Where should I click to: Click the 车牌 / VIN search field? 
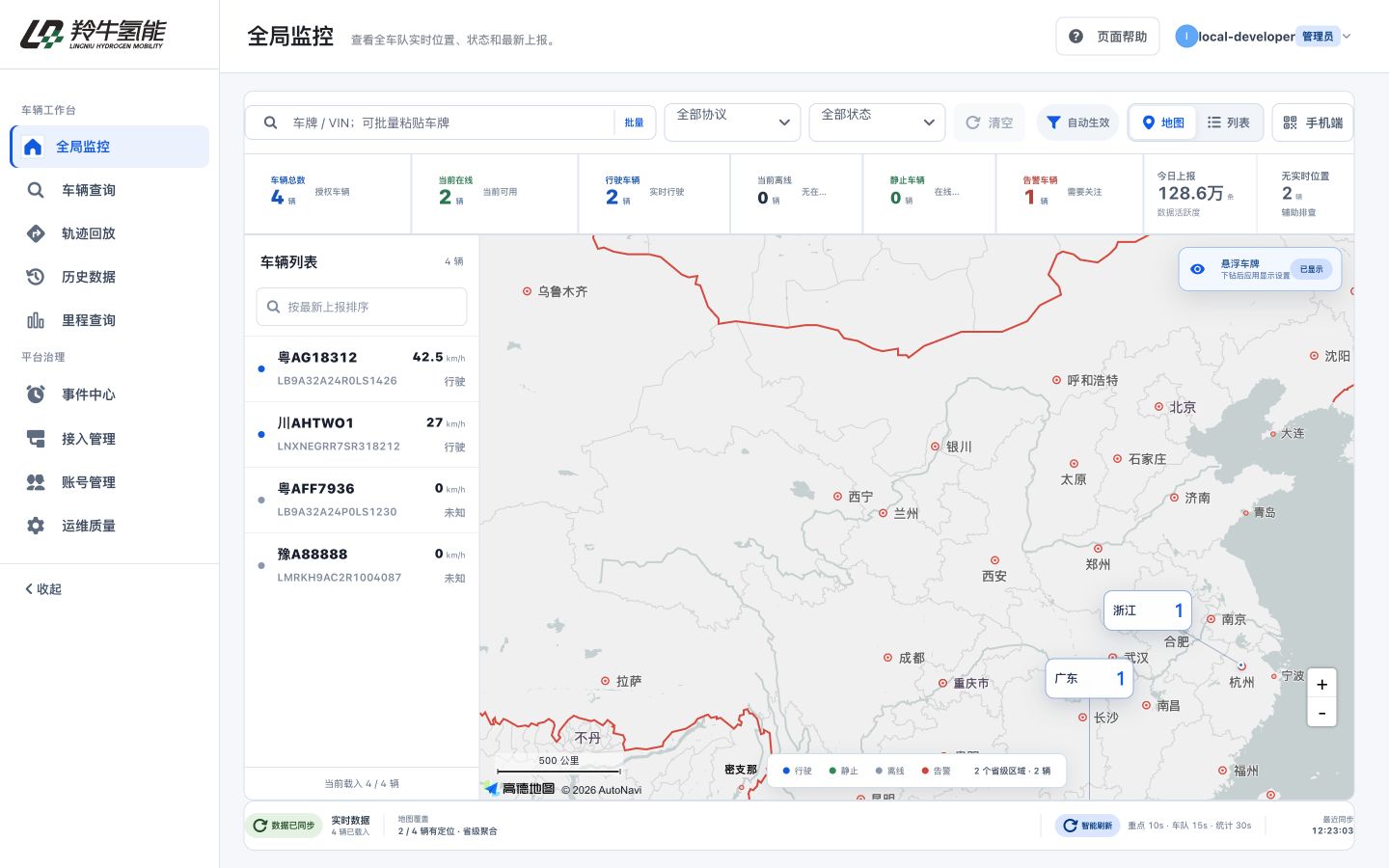(x=451, y=122)
